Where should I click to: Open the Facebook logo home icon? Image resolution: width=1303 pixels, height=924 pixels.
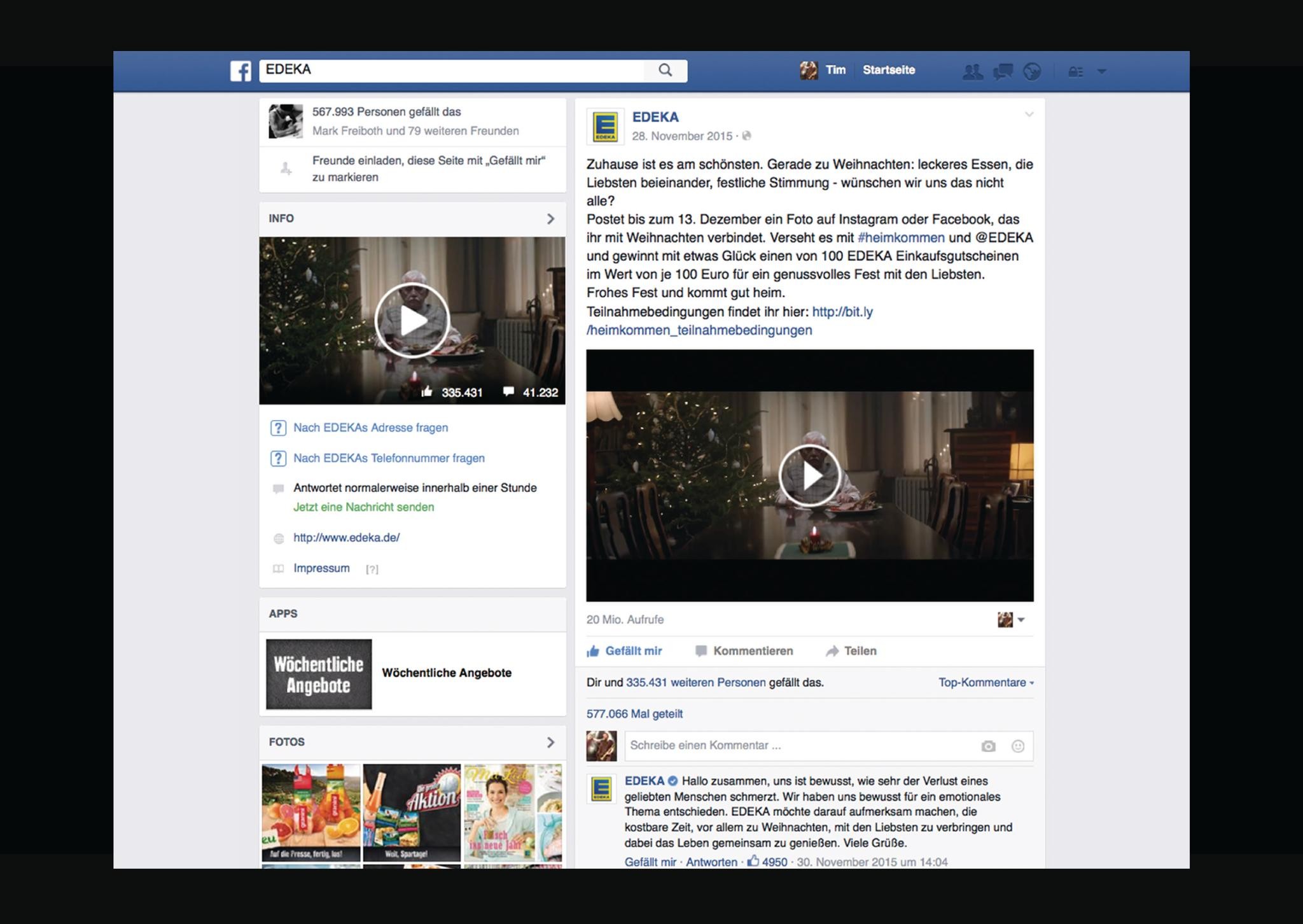240,71
